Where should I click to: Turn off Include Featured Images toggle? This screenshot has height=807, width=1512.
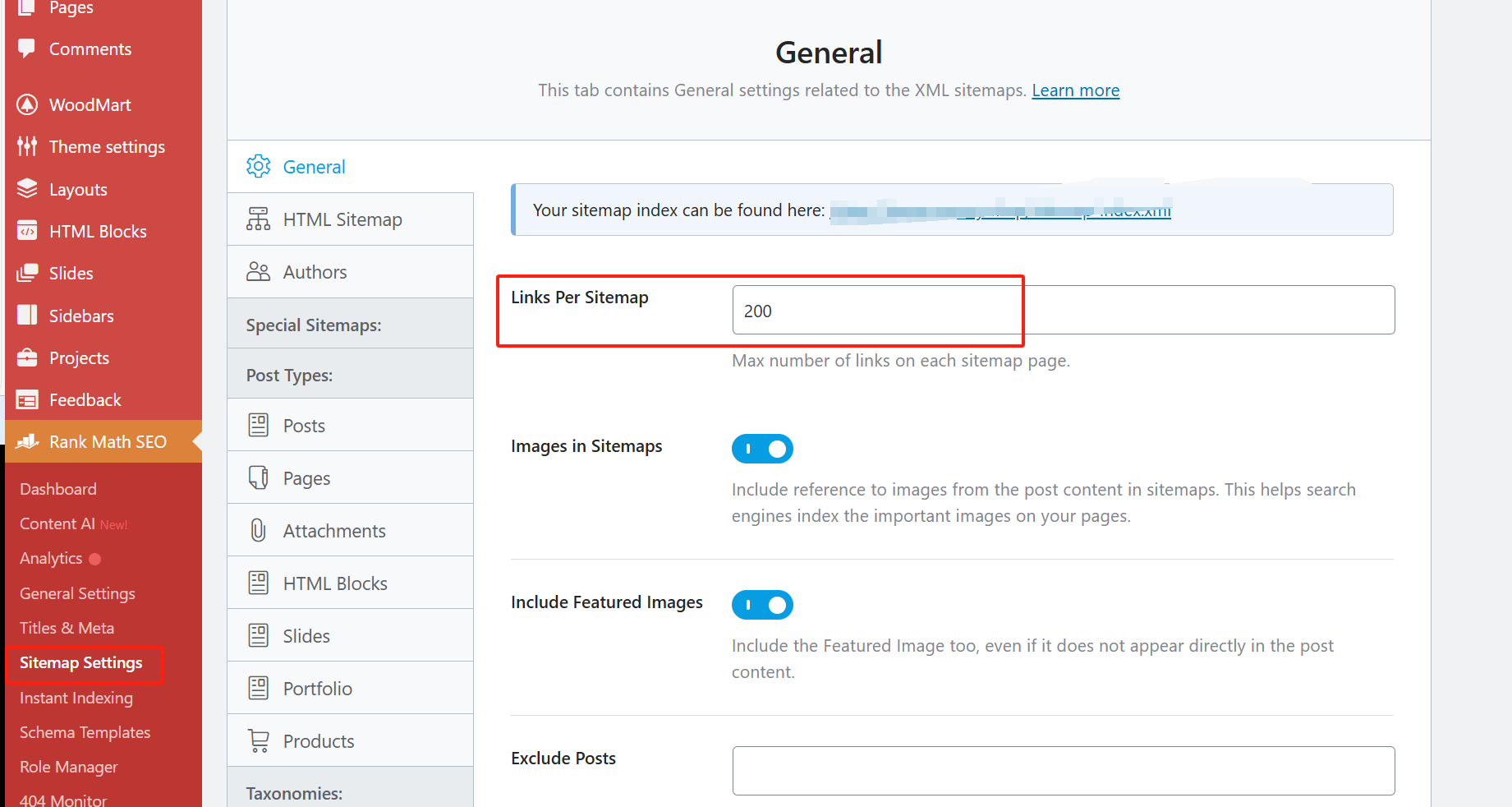coord(762,605)
